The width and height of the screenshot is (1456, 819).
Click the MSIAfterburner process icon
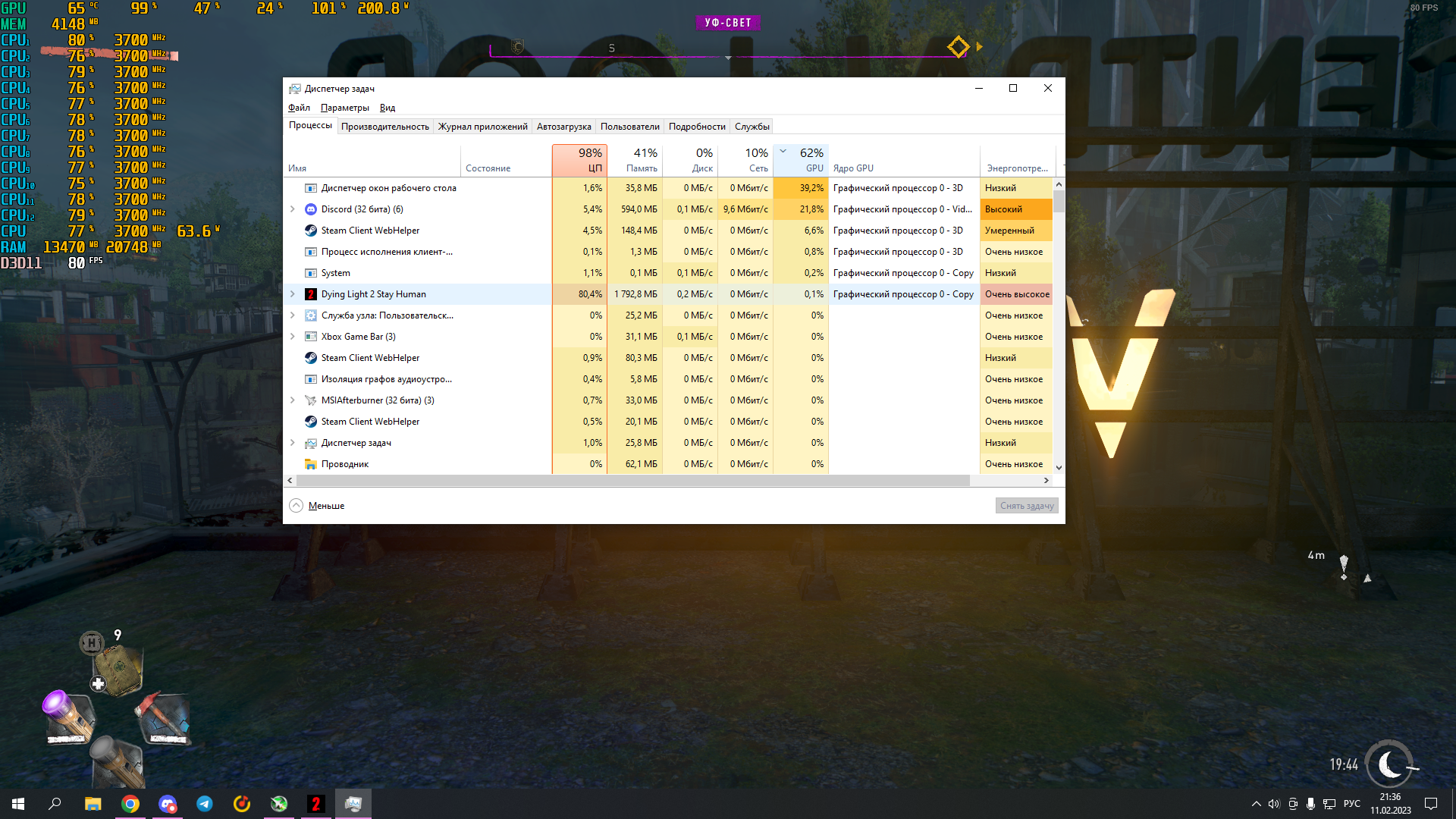310,400
